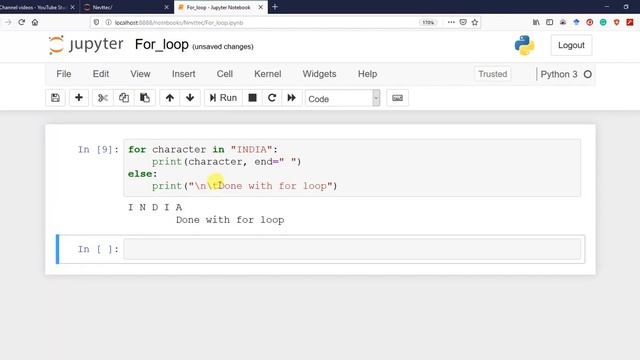Open the Insert menu
The image size is (640, 360).
[x=184, y=74]
